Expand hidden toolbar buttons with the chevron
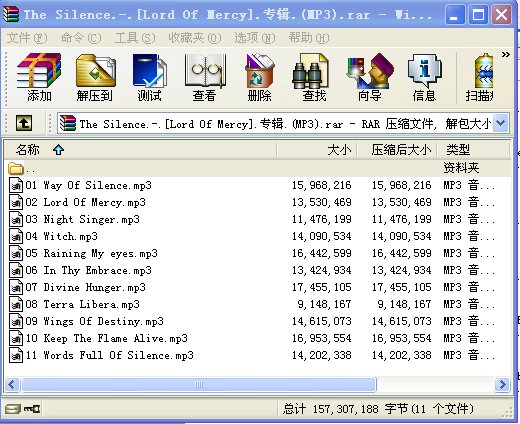 pyautogui.click(x=506, y=55)
